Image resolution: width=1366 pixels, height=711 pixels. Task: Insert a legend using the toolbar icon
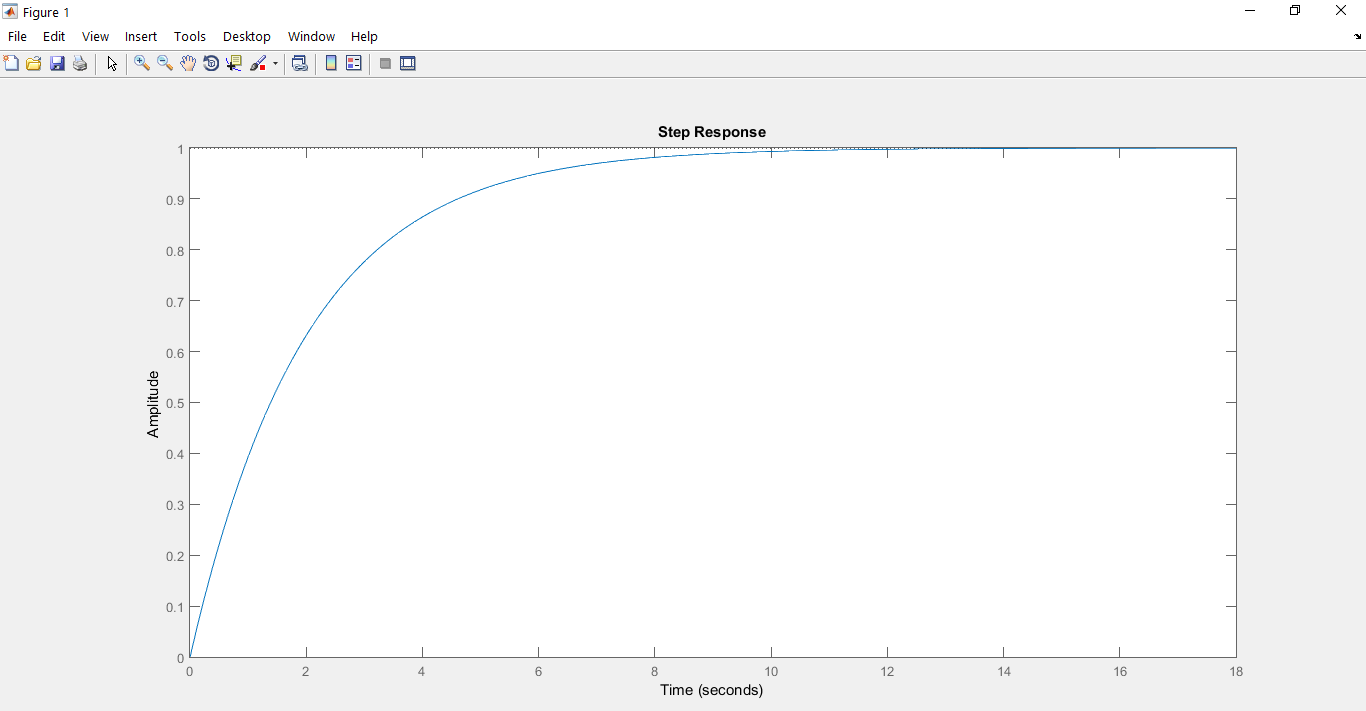[354, 63]
